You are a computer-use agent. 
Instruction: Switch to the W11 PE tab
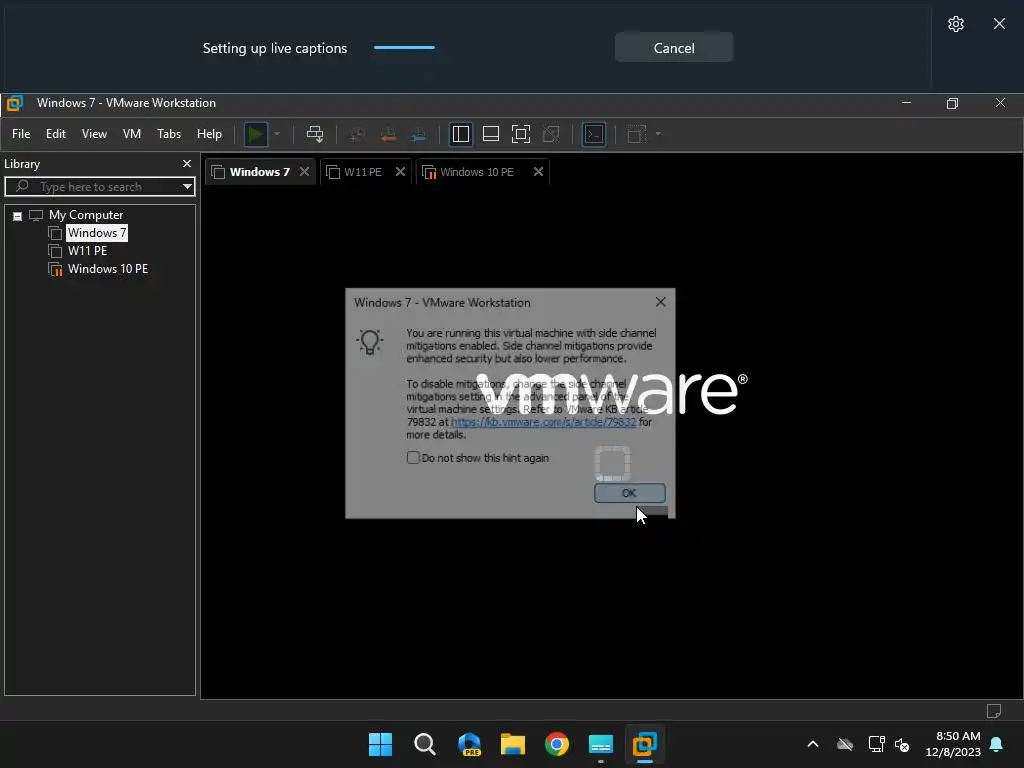(x=362, y=172)
